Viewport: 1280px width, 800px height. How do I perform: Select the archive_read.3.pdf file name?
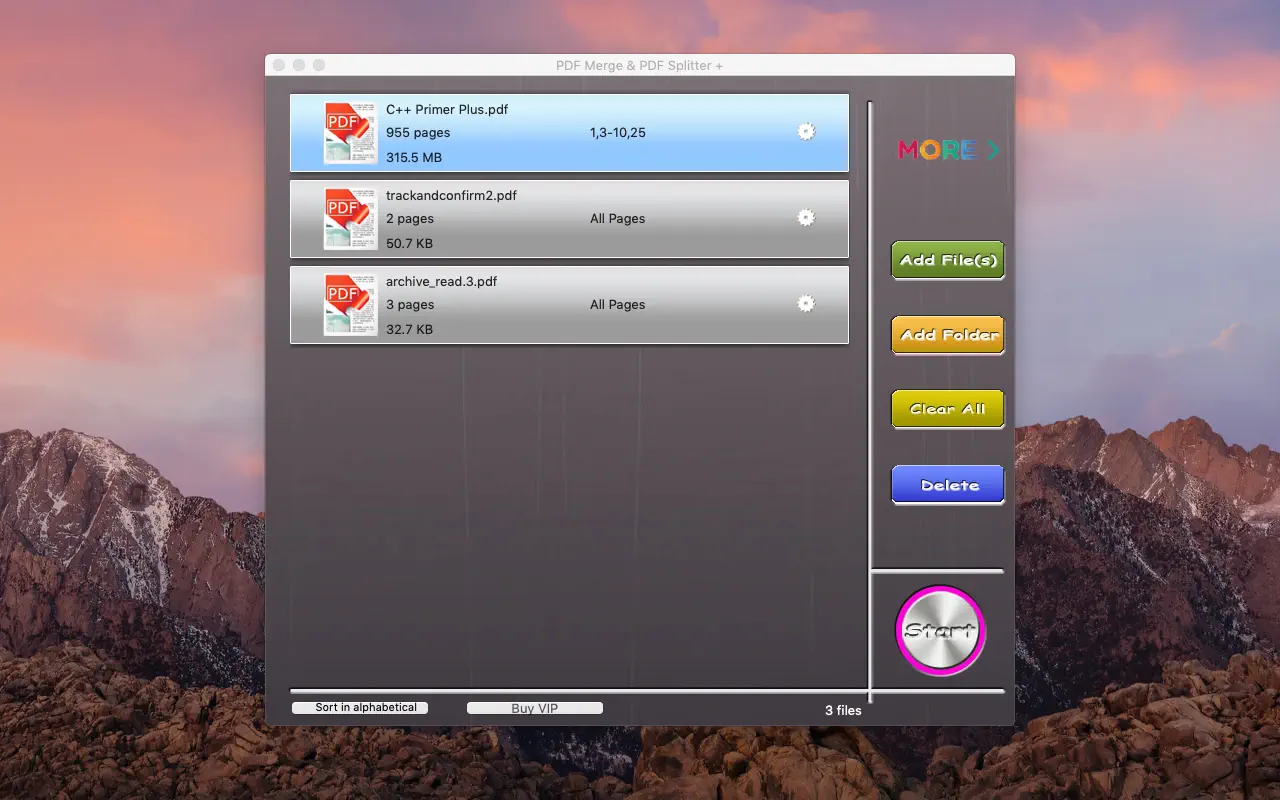click(x=441, y=282)
